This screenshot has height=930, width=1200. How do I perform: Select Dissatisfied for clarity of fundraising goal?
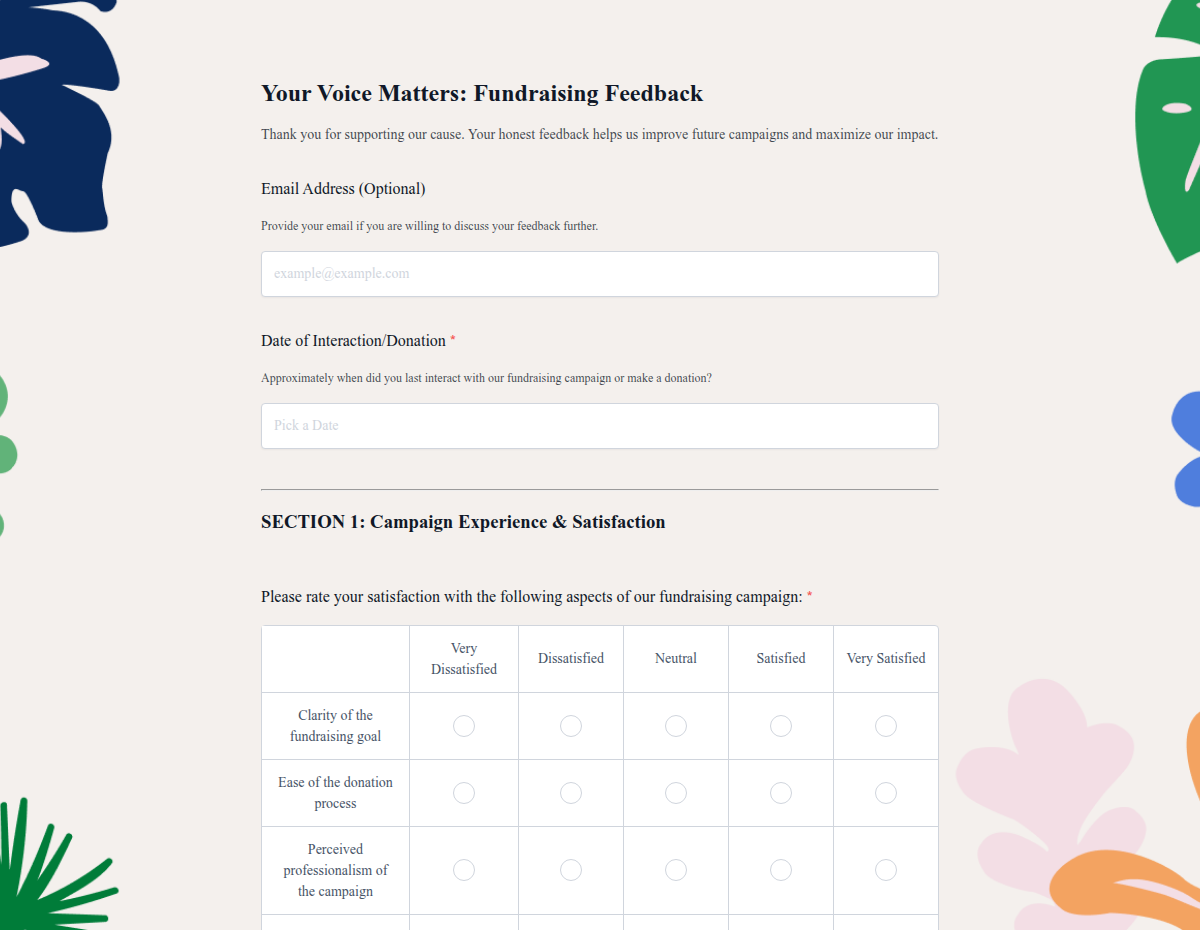point(570,726)
